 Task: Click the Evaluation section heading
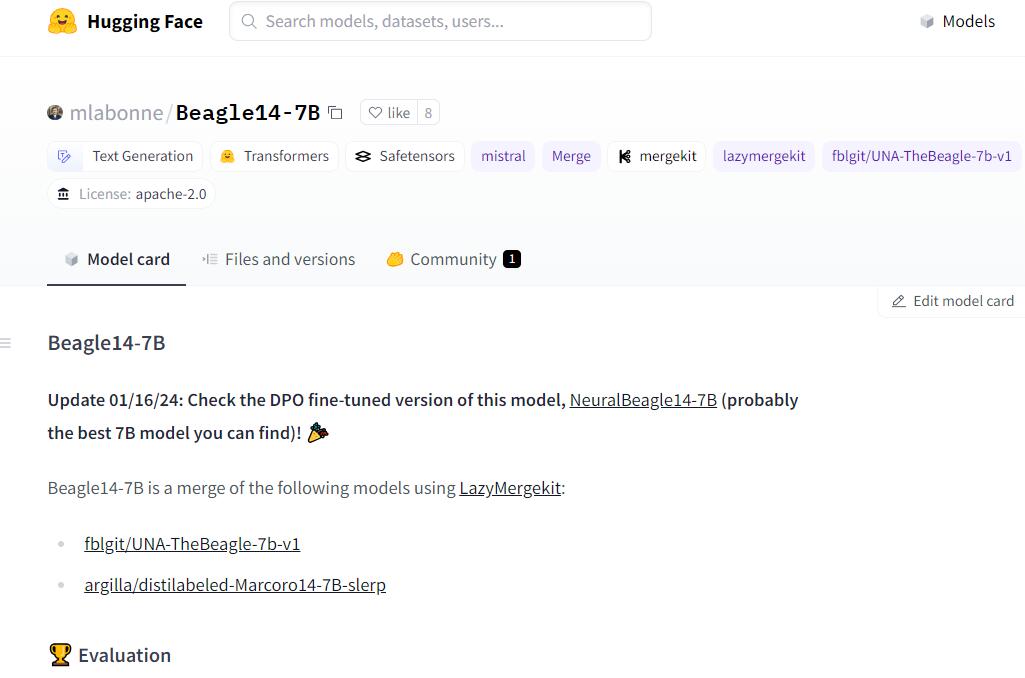click(124, 655)
